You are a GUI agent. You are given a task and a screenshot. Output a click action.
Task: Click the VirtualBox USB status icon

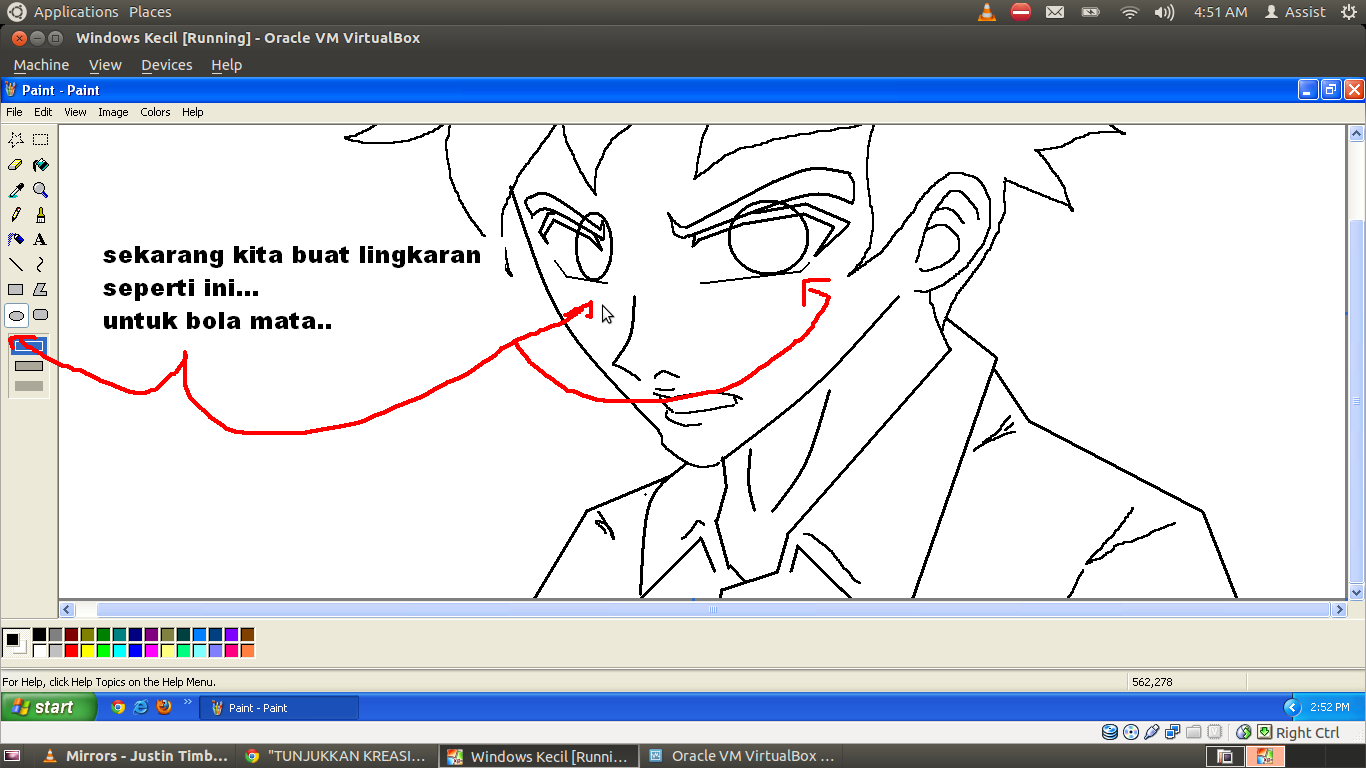1152,732
